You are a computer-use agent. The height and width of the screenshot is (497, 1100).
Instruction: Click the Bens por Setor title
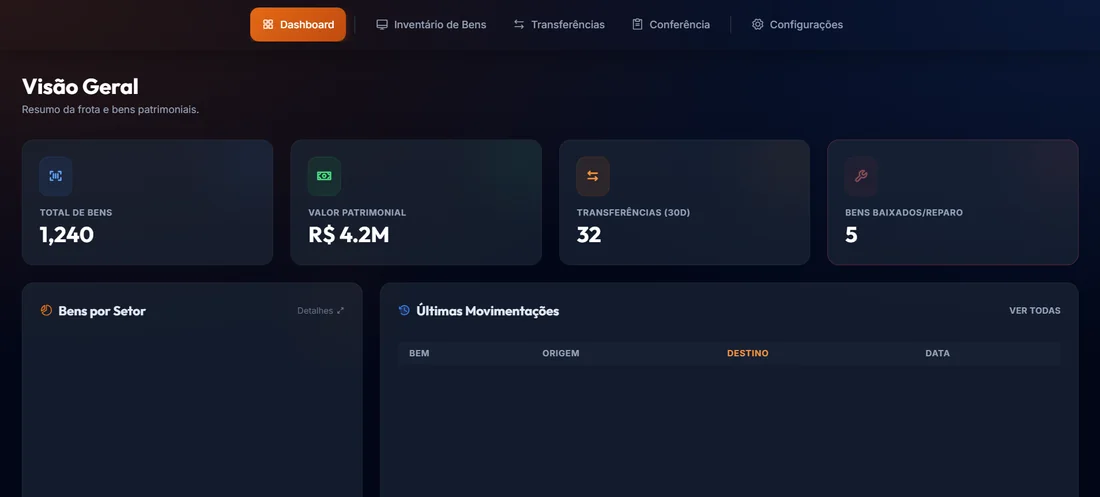[102, 311]
